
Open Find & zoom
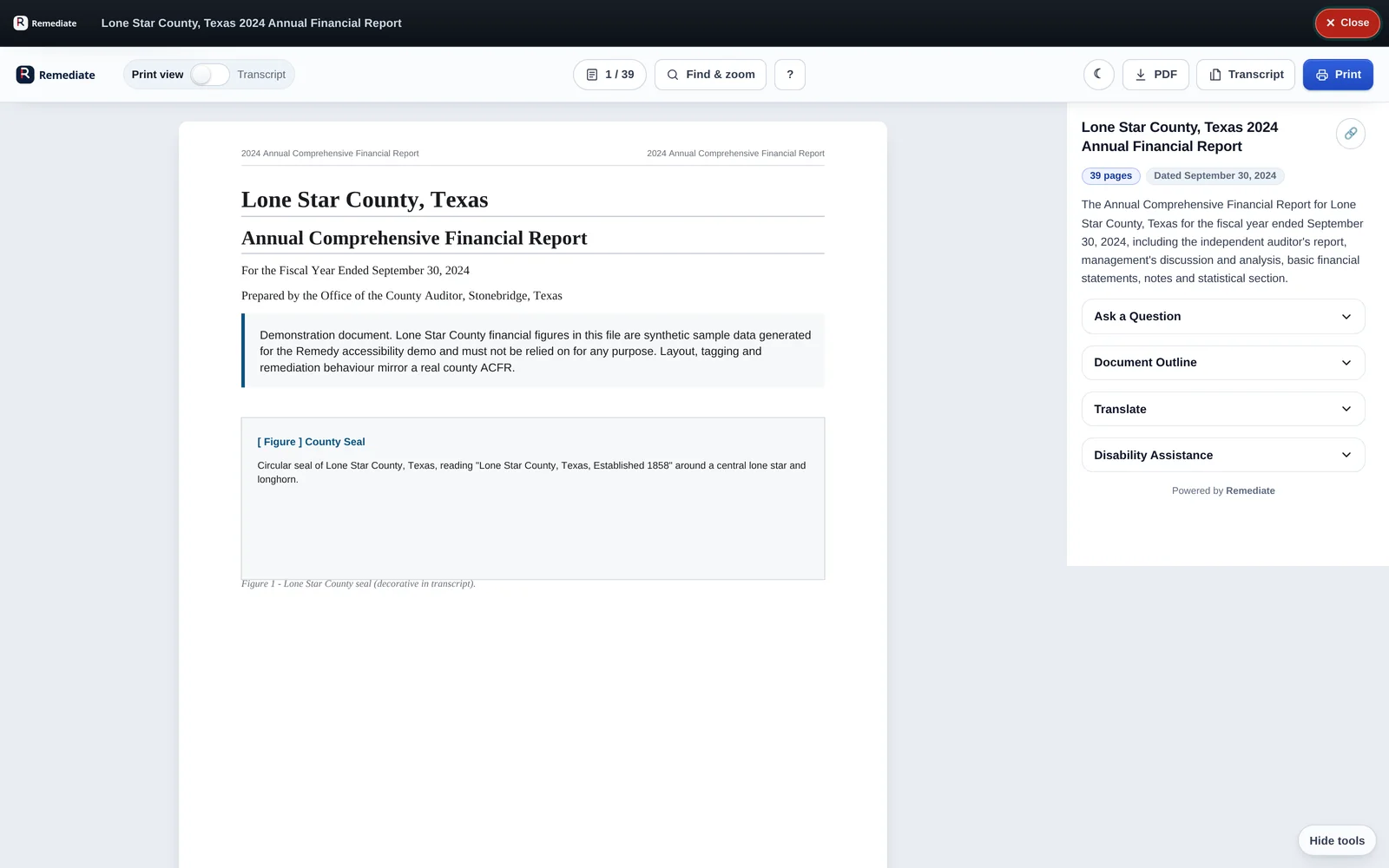tap(710, 75)
